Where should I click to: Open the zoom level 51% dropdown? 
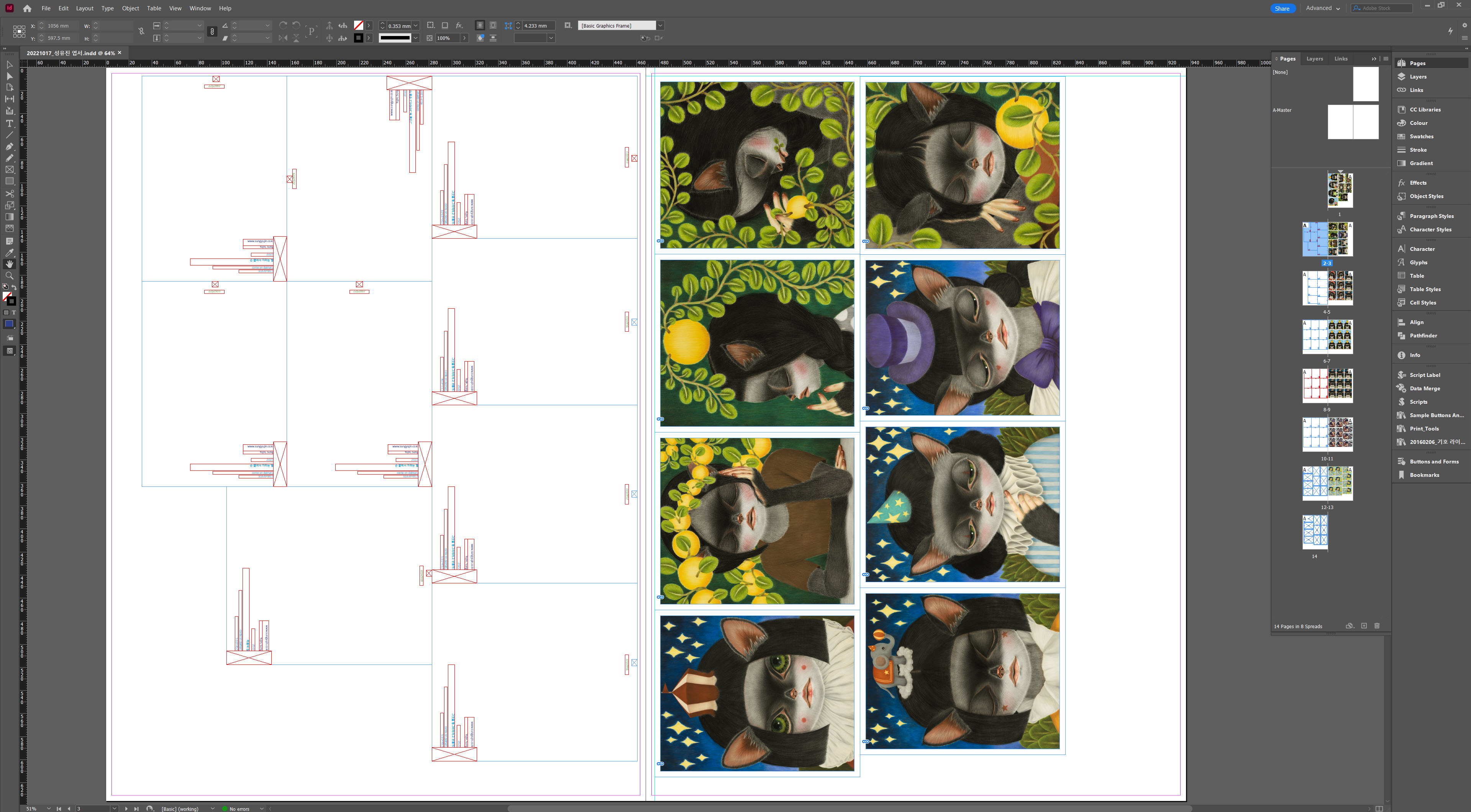click(49, 808)
